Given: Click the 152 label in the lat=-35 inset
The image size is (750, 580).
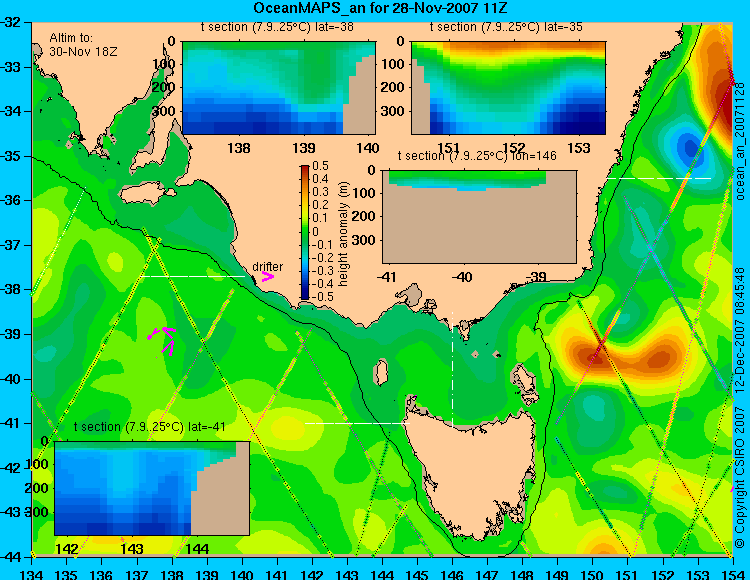Looking at the screenshot, I should pyautogui.click(x=514, y=148).
